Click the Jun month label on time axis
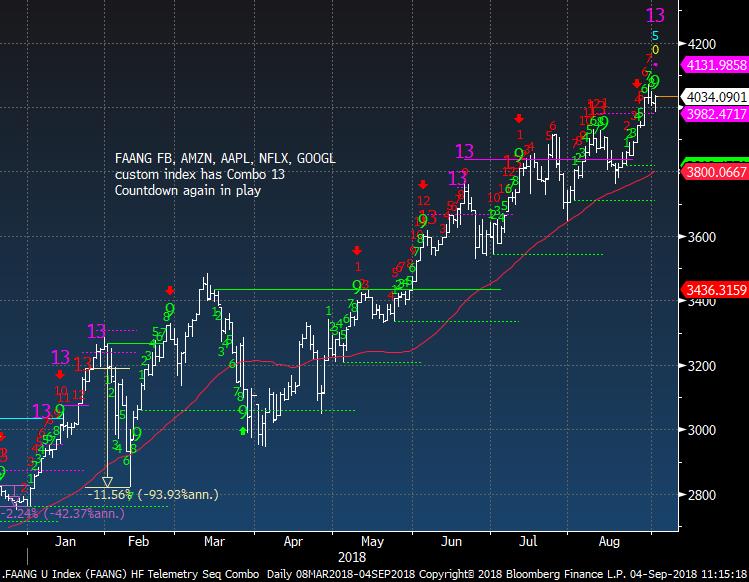This screenshot has width=749, height=582. point(451,541)
